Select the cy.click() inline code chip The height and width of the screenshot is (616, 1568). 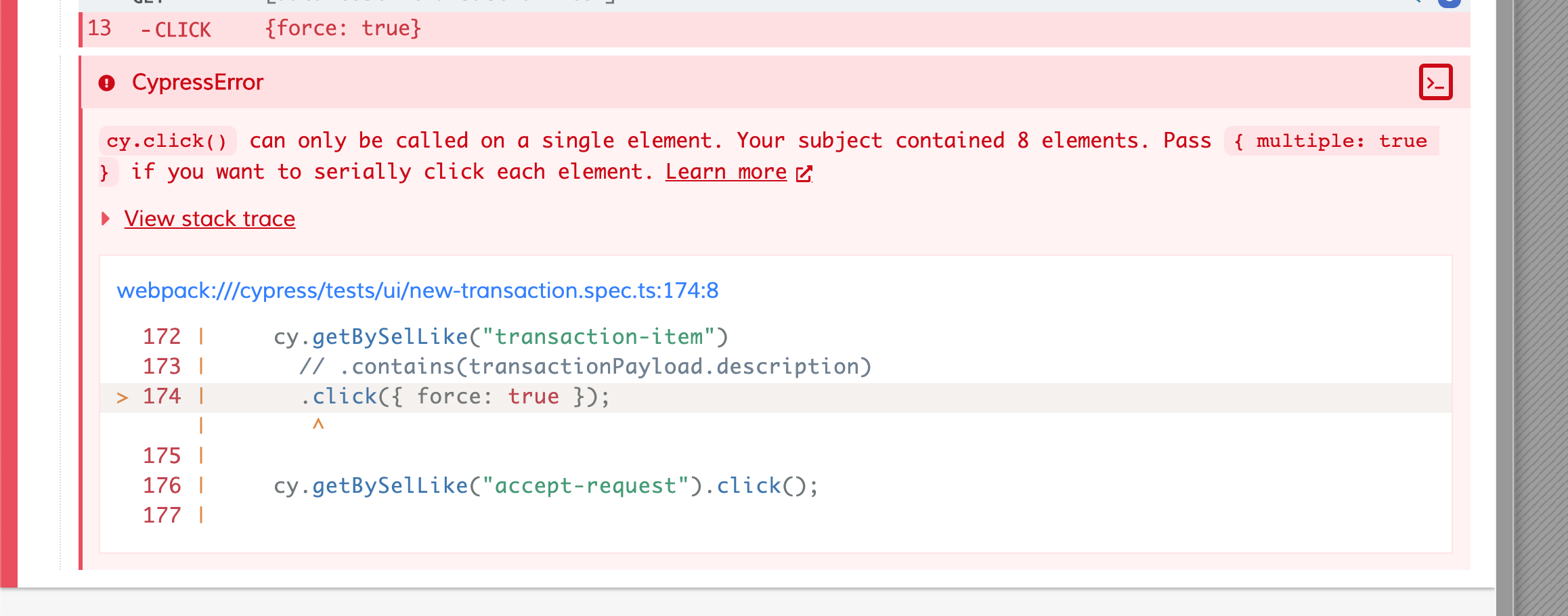(168, 141)
